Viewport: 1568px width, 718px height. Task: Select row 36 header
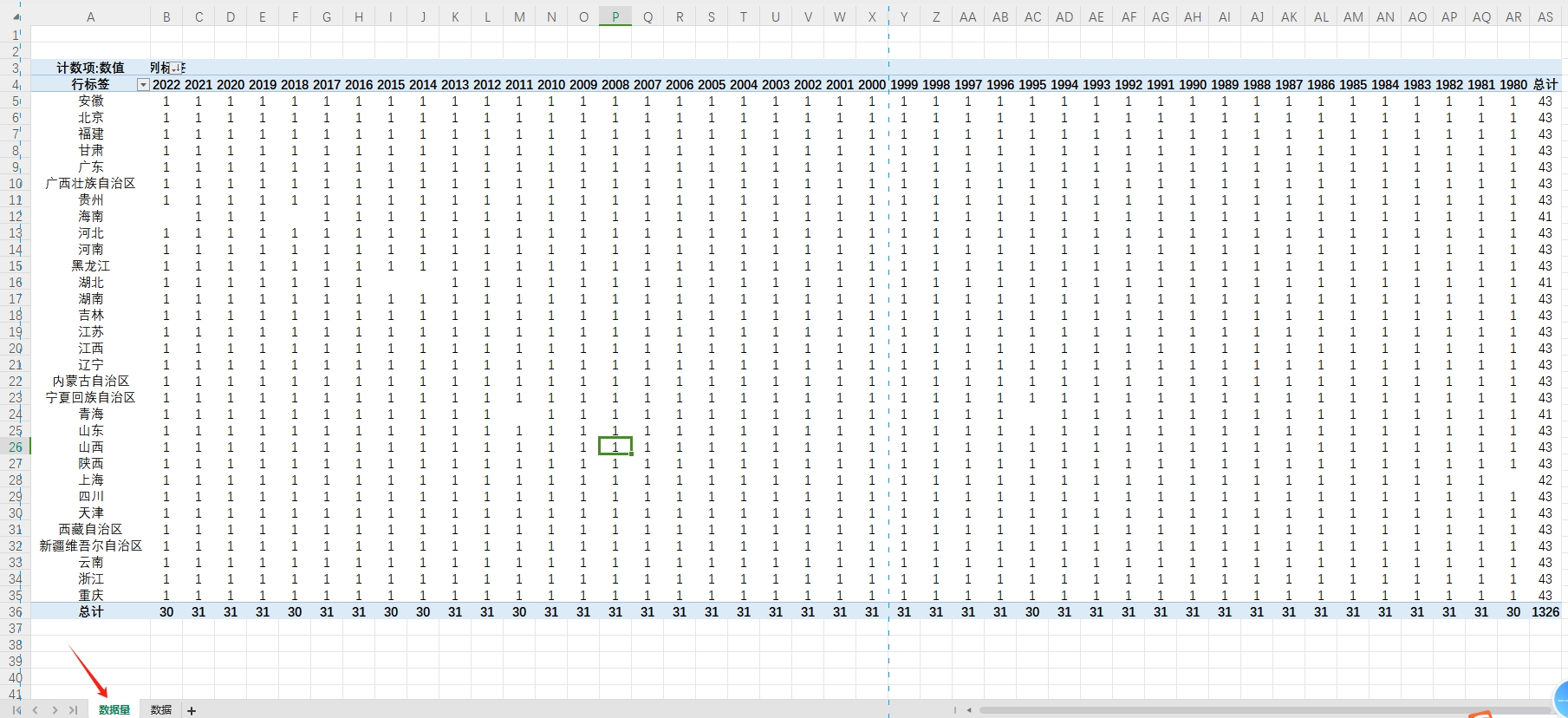click(x=16, y=612)
